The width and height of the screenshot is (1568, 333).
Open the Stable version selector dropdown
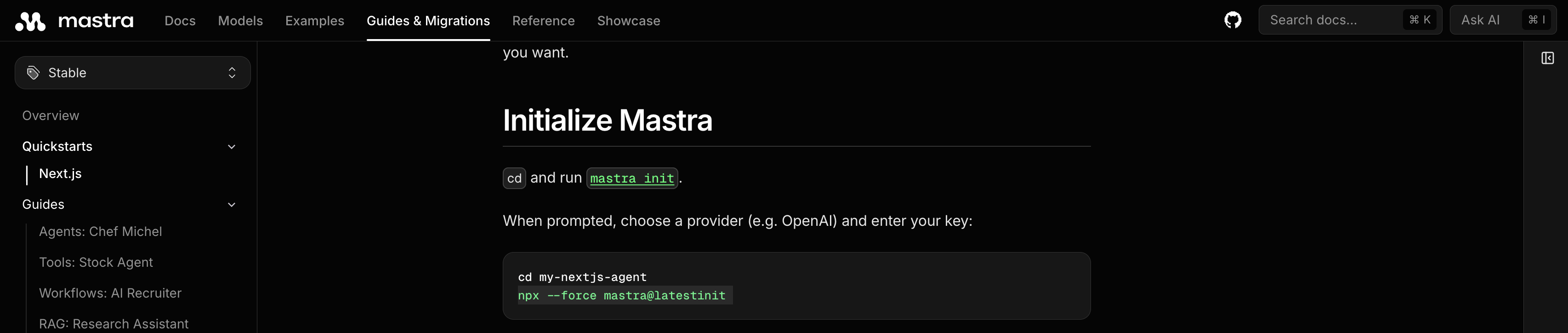(x=133, y=73)
